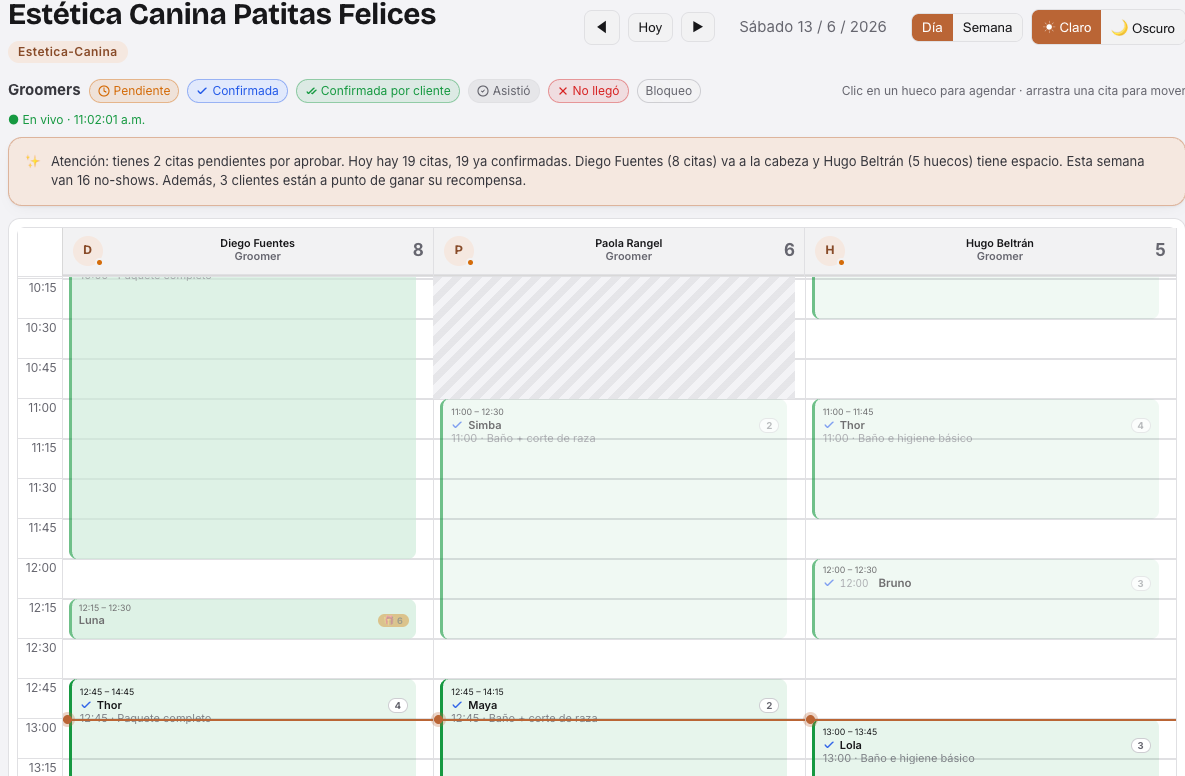1185x776 pixels.
Task: Click the Estetica-Canina tag
Action: (x=67, y=52)
